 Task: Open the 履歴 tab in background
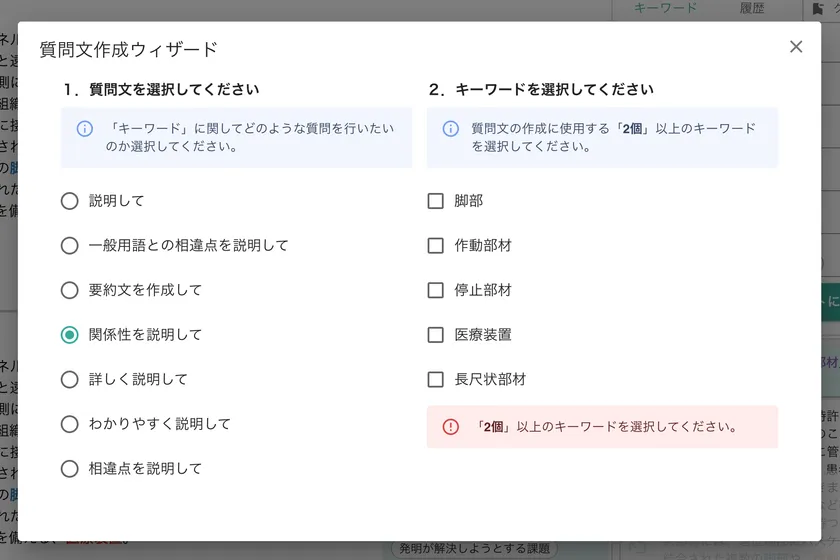coord(752,8)
